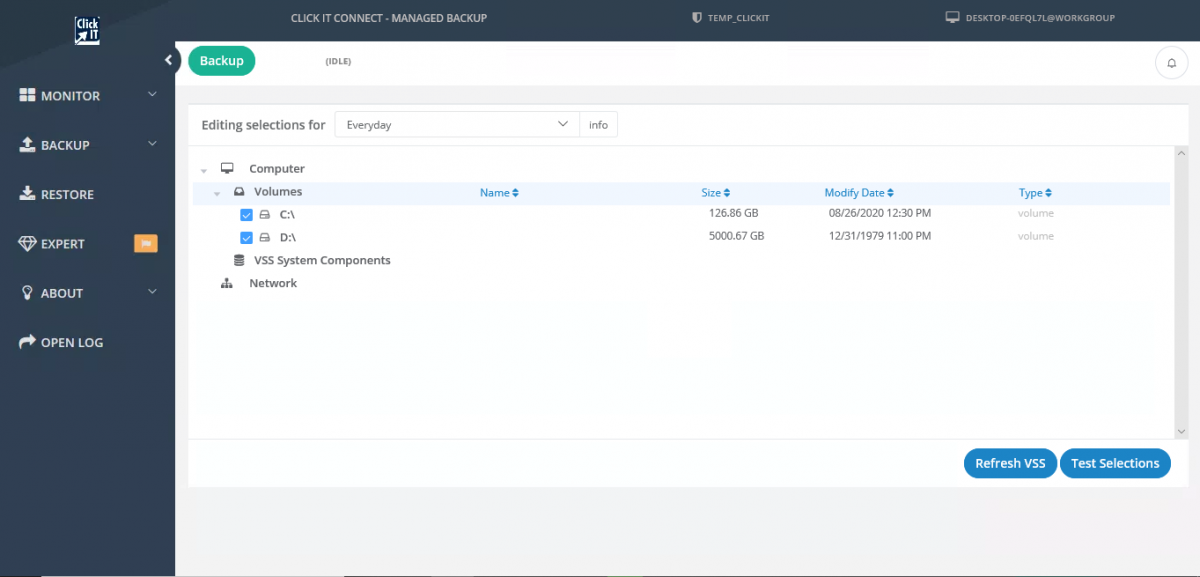Click the C:\ volume name
The height and width of the screenshot is (577, 1200).
coord(287,214)
